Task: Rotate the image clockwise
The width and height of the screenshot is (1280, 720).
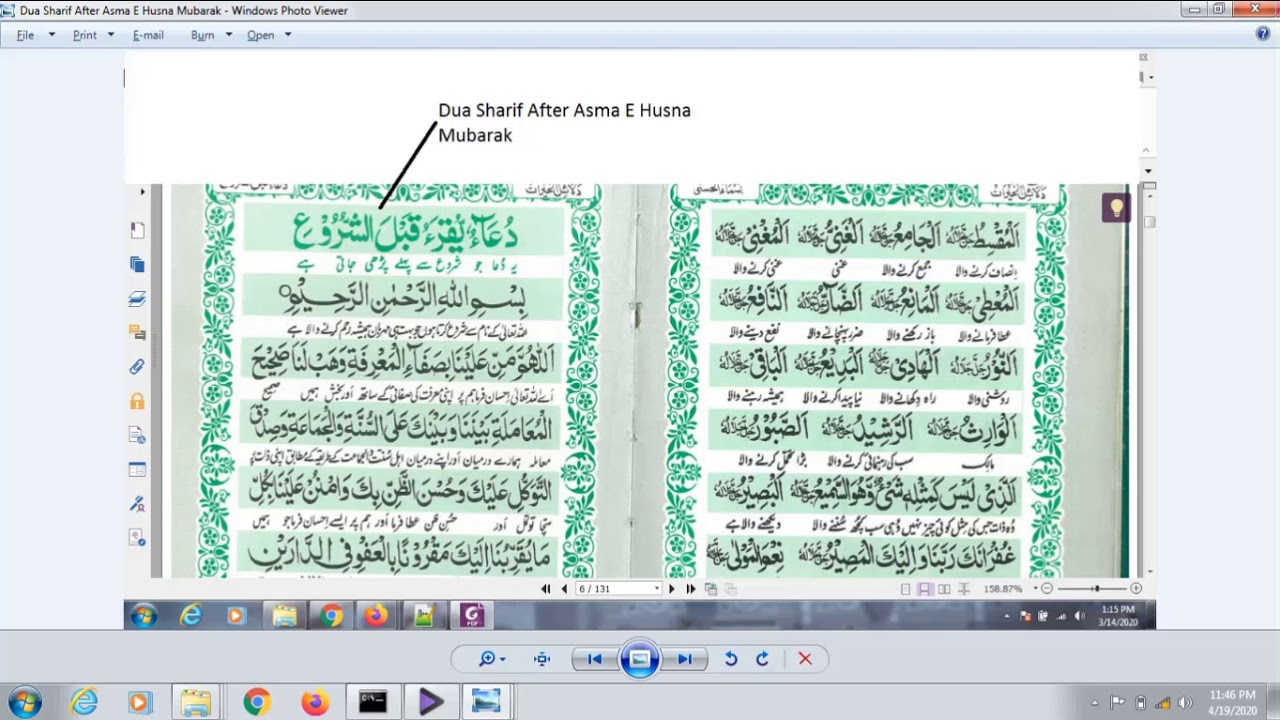Action: 762,659
